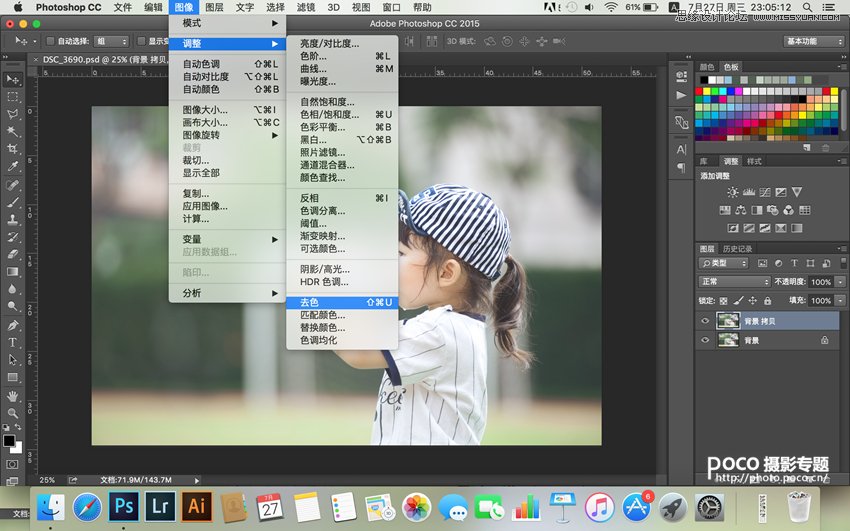Image resolution: width=850 pixels, height=531 pixels.
Task: Open Illustrator from the Dock
Action: 196,507
